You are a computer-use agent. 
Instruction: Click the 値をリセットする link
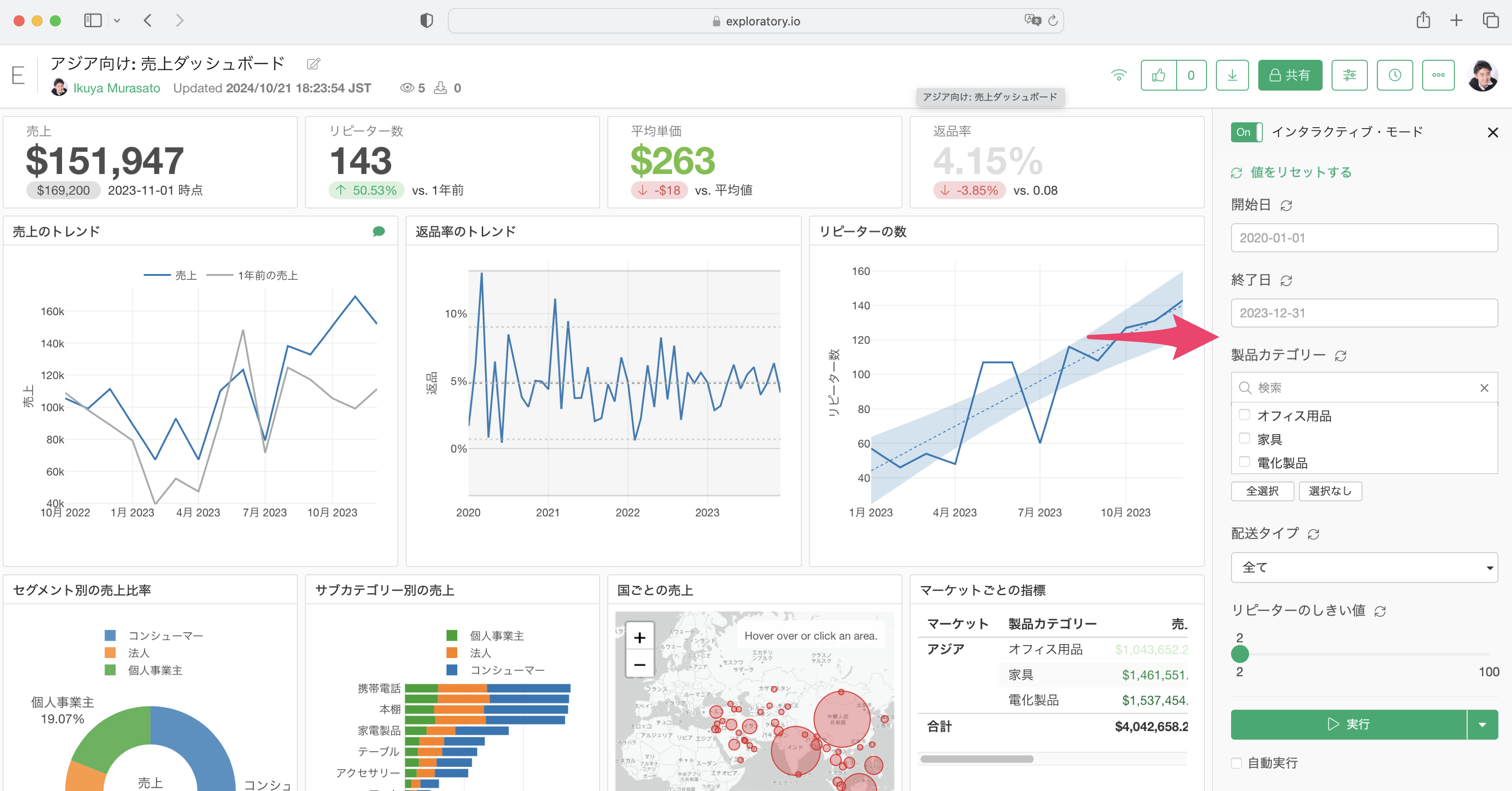[x=1291, y=172]
